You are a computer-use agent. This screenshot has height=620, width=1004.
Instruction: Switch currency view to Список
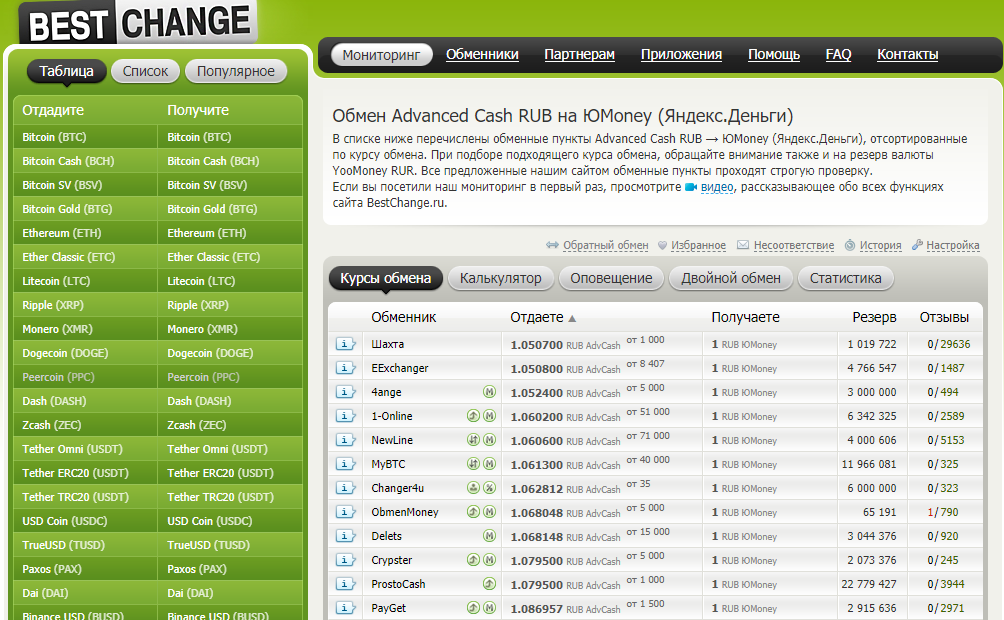pyautogui.click(x=145, y=71)
